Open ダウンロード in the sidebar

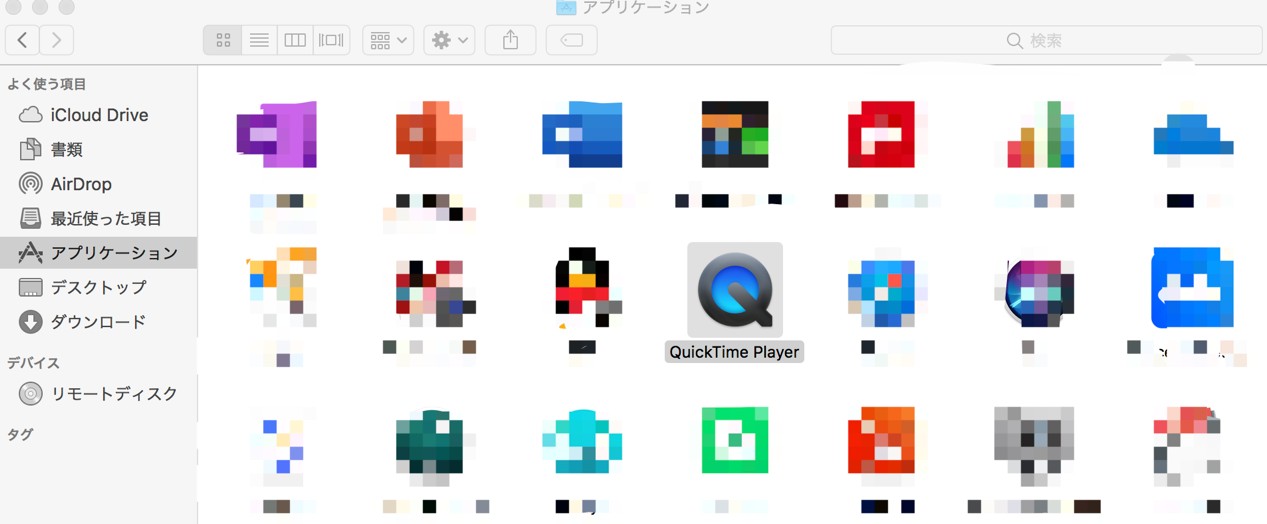point(98,322)
